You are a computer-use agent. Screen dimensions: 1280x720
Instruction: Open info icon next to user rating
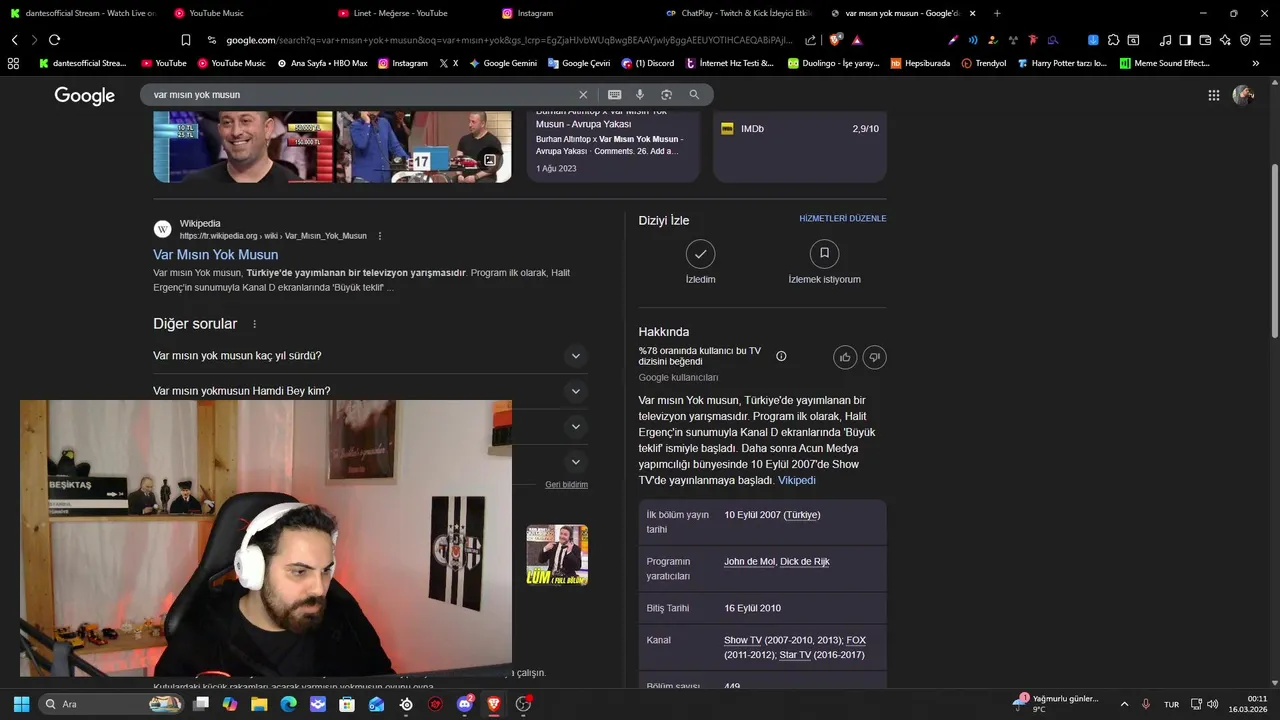tap(781, 356)
